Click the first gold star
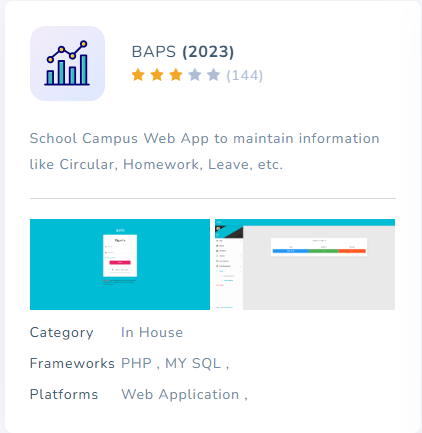The width and height of the screenshot is (422, 433). pos(138,75)
